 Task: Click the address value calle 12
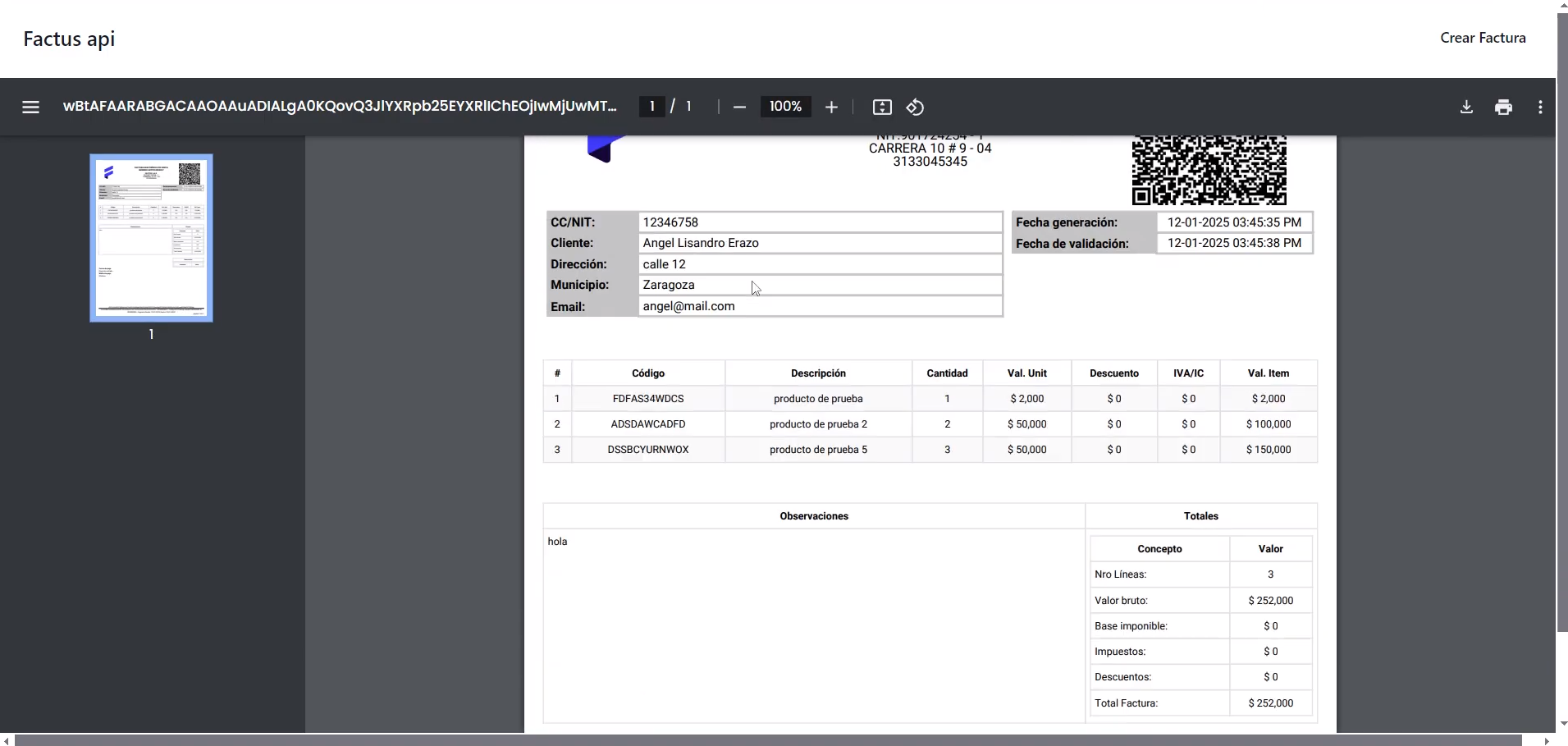pyautogui.click(x=664, y=264)
